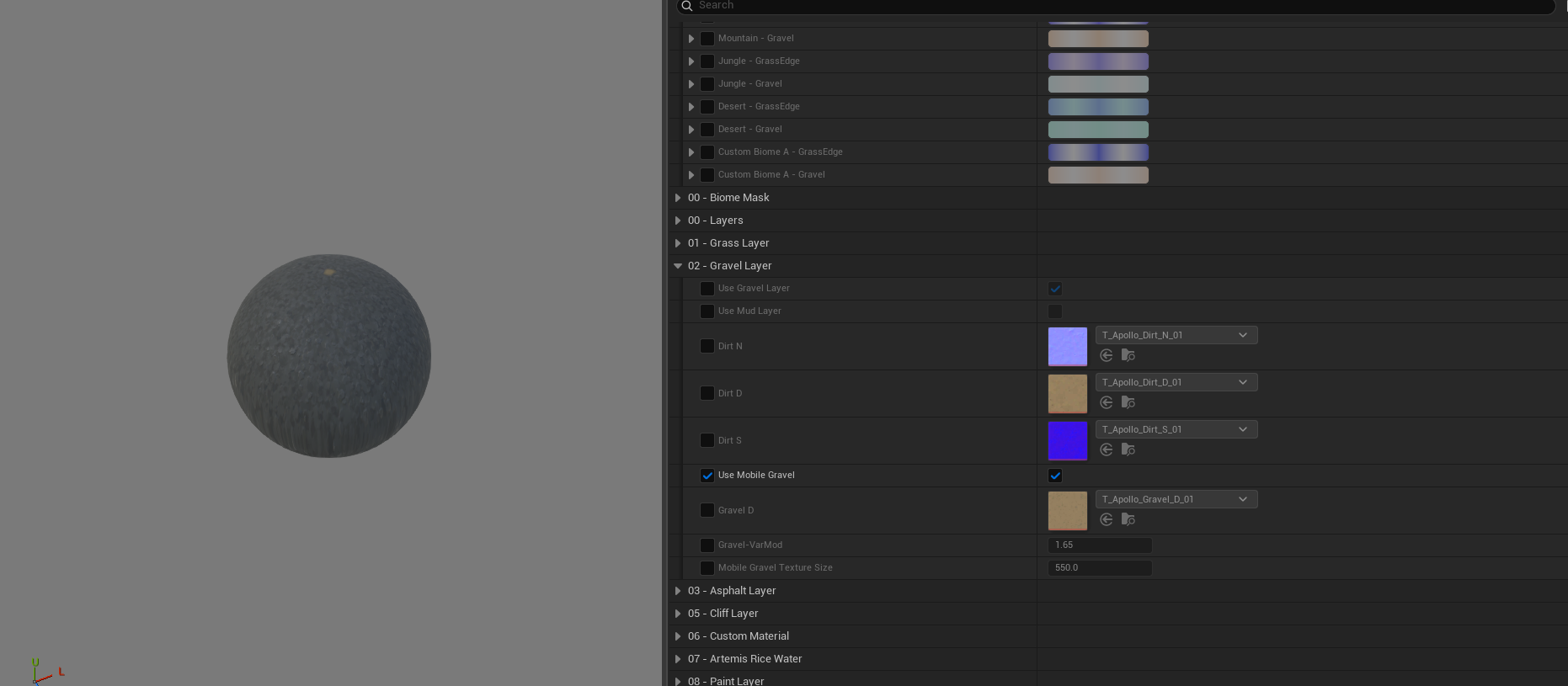1568x686 pixels.
Task: Click the Mountain - Gravel color gradient swatch
Action: coord(1098,39)
